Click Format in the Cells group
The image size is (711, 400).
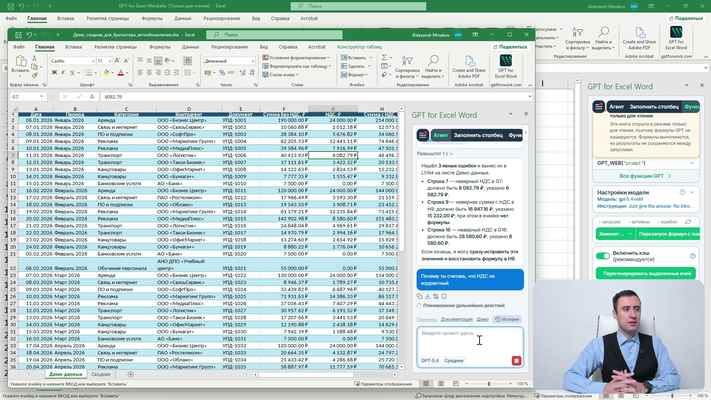[354, 74]
